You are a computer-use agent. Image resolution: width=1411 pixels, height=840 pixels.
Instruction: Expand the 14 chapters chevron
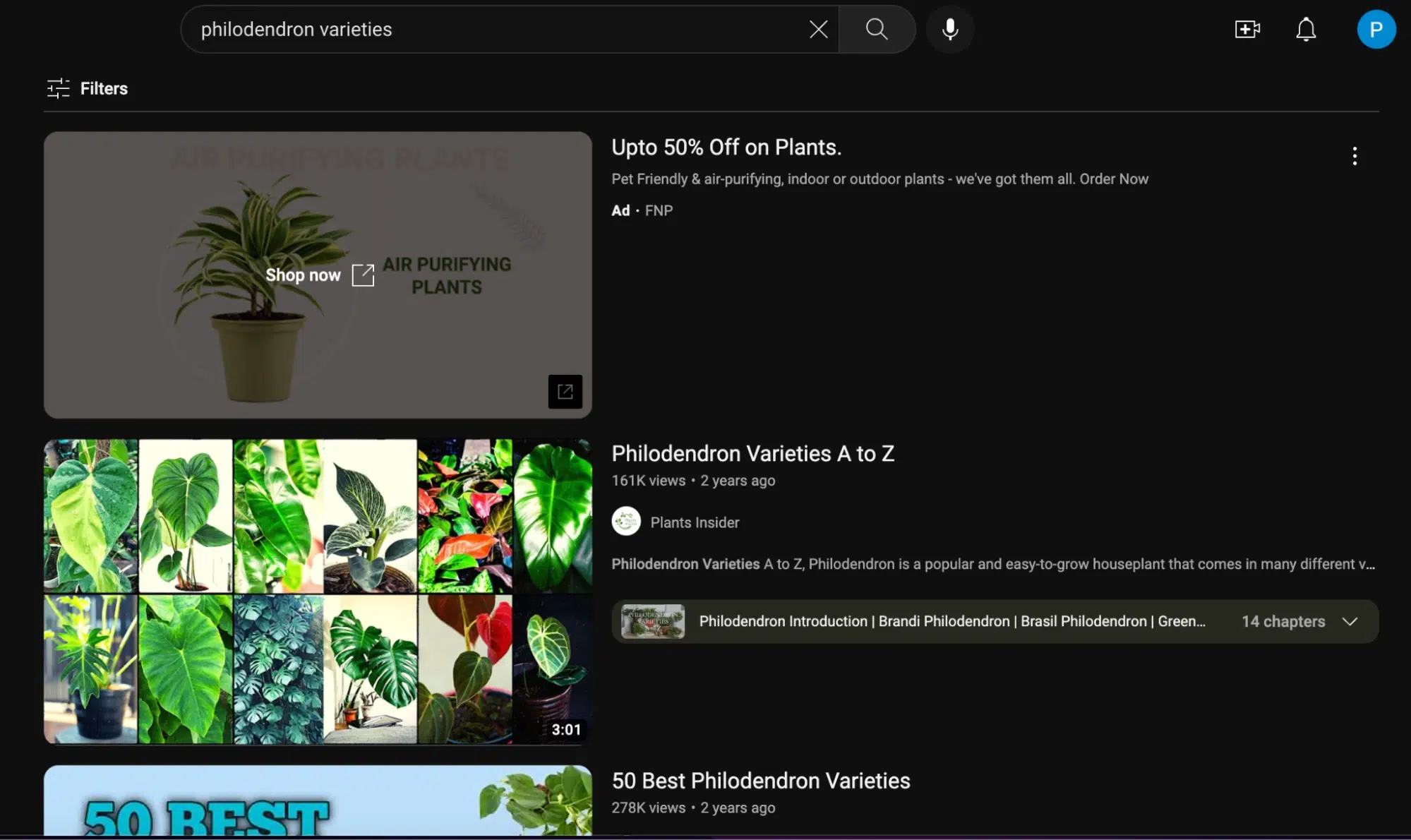(1350, 621)
